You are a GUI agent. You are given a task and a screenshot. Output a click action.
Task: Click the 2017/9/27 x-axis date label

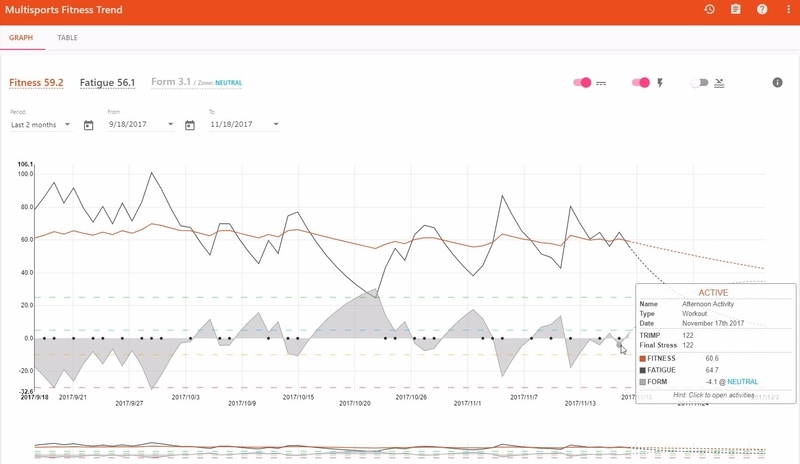129,403
